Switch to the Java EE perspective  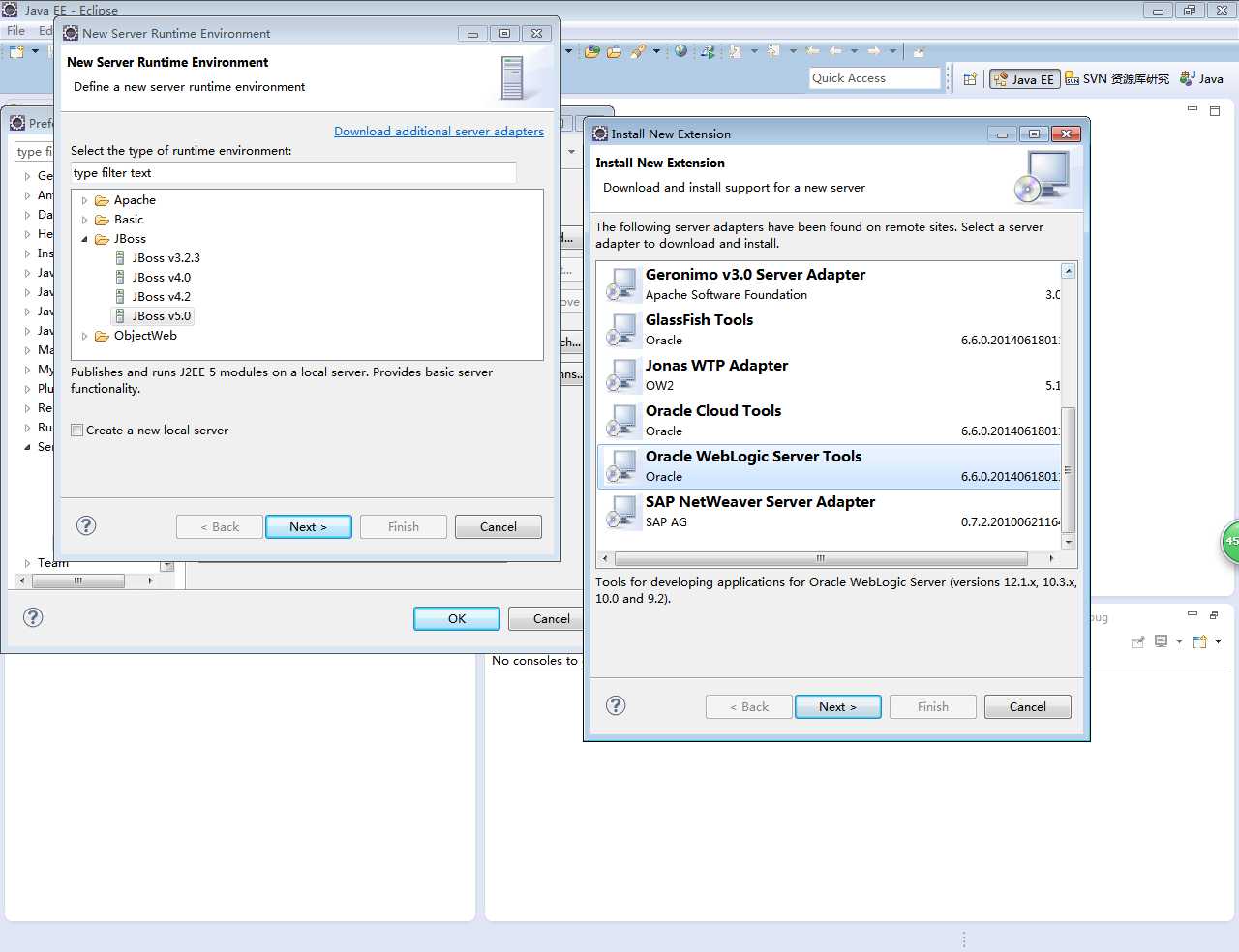click(1024, 79)
